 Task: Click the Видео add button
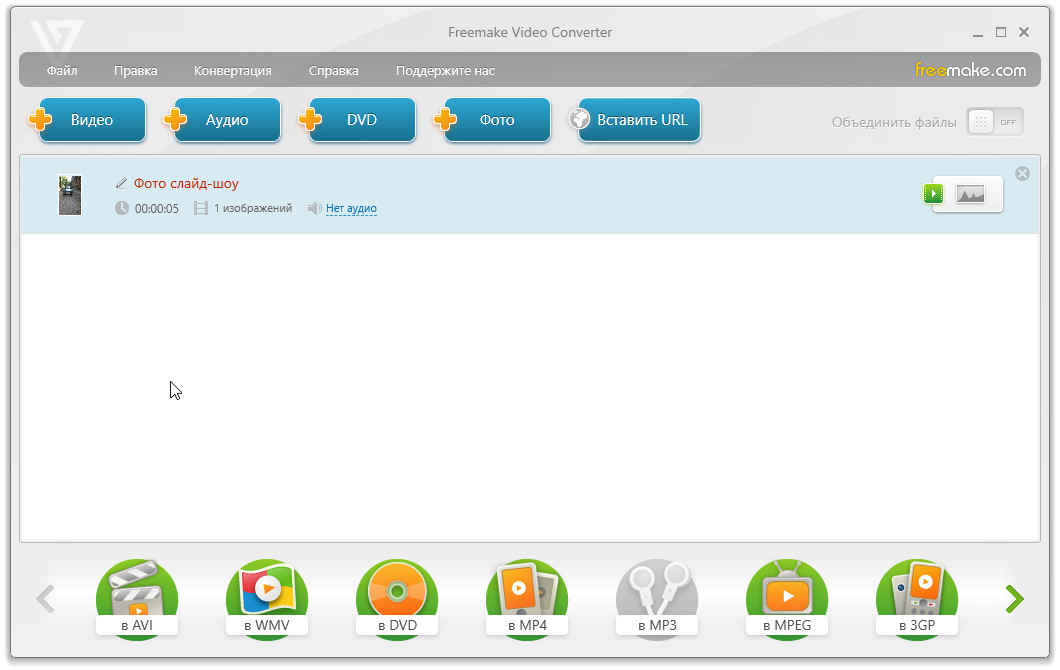88,120
